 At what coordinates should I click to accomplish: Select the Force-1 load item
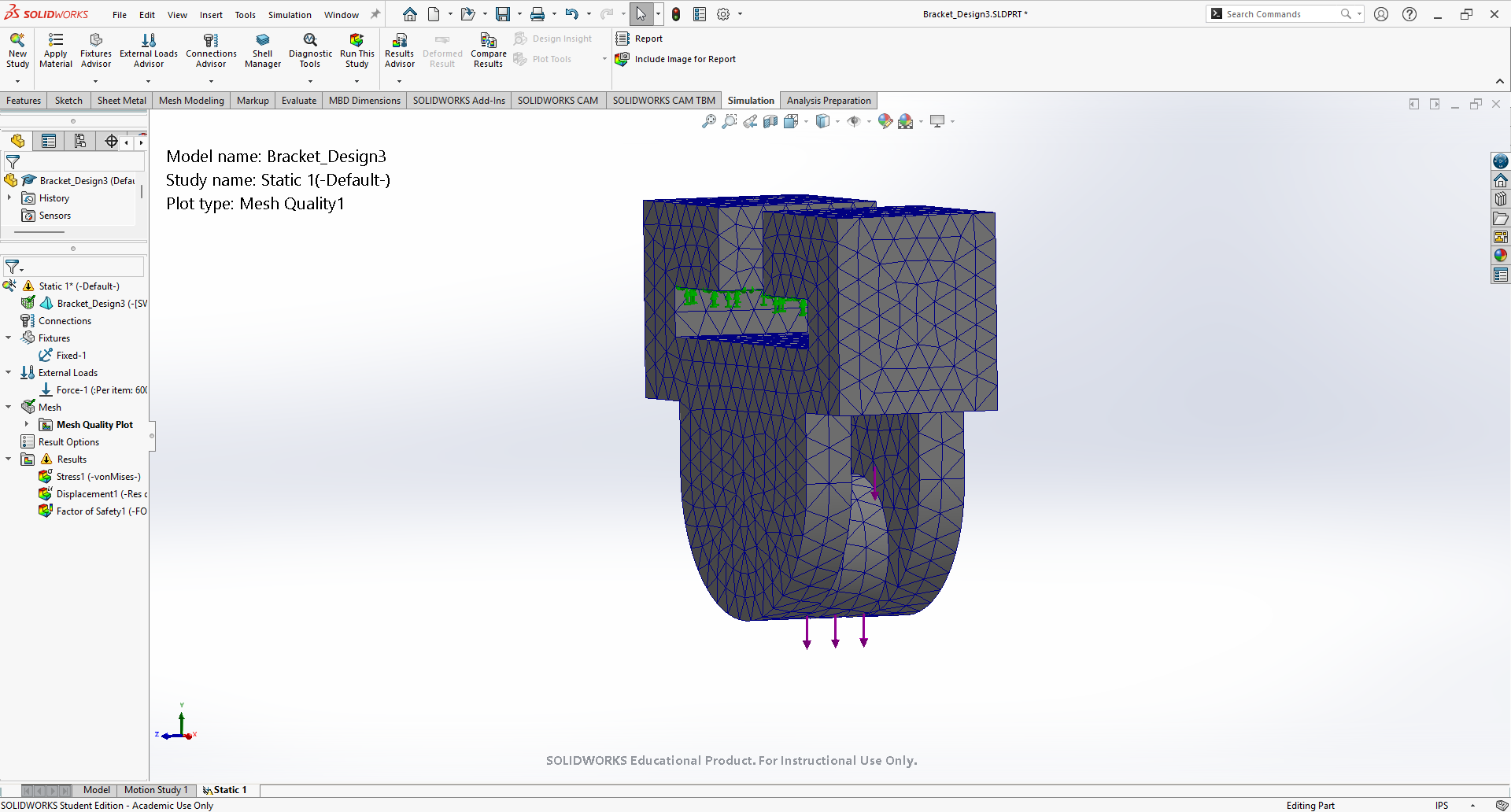93,390
